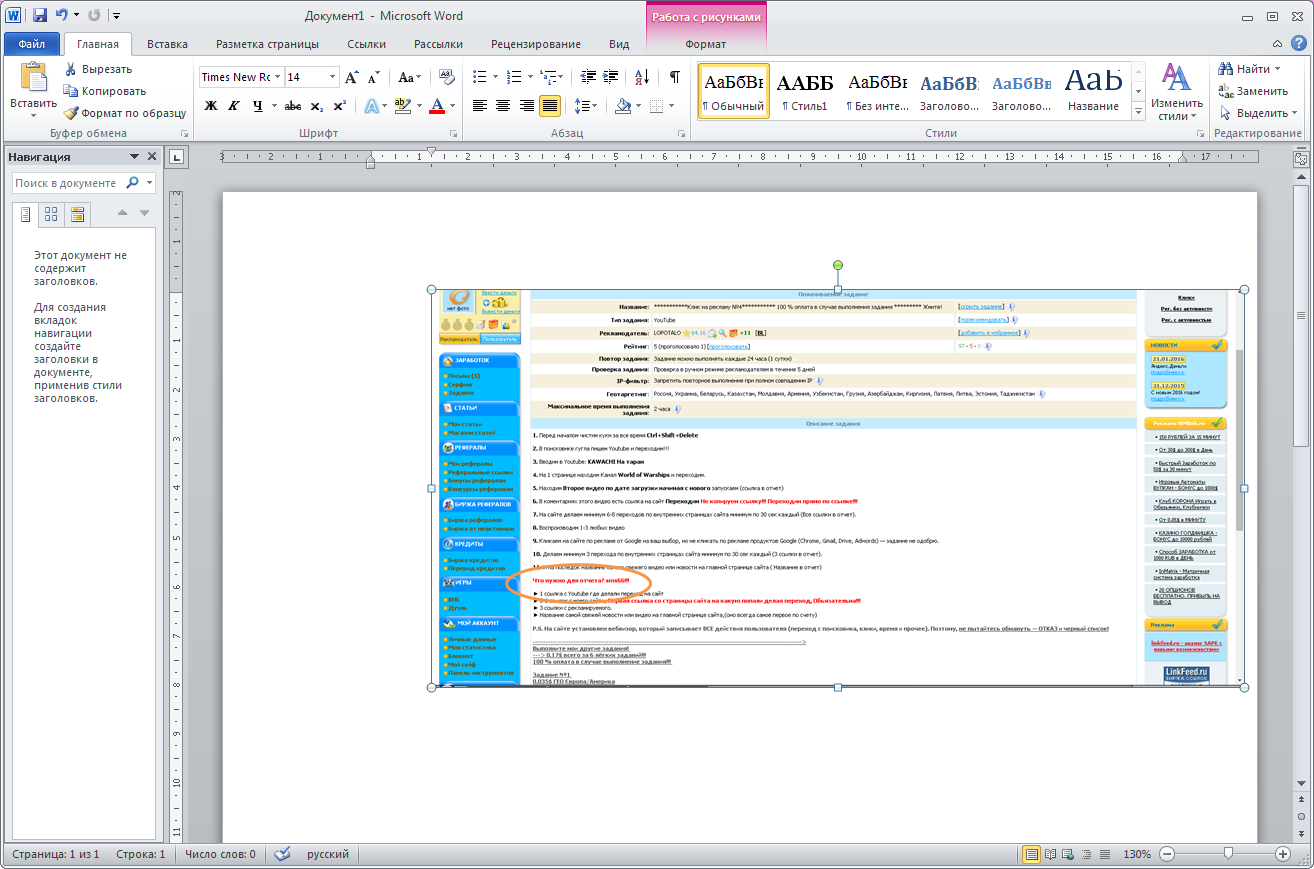Viewport: 1314px width, 869px height.
Task: Align text to the left
Action: pyautogui.click(x=480, y=106)
